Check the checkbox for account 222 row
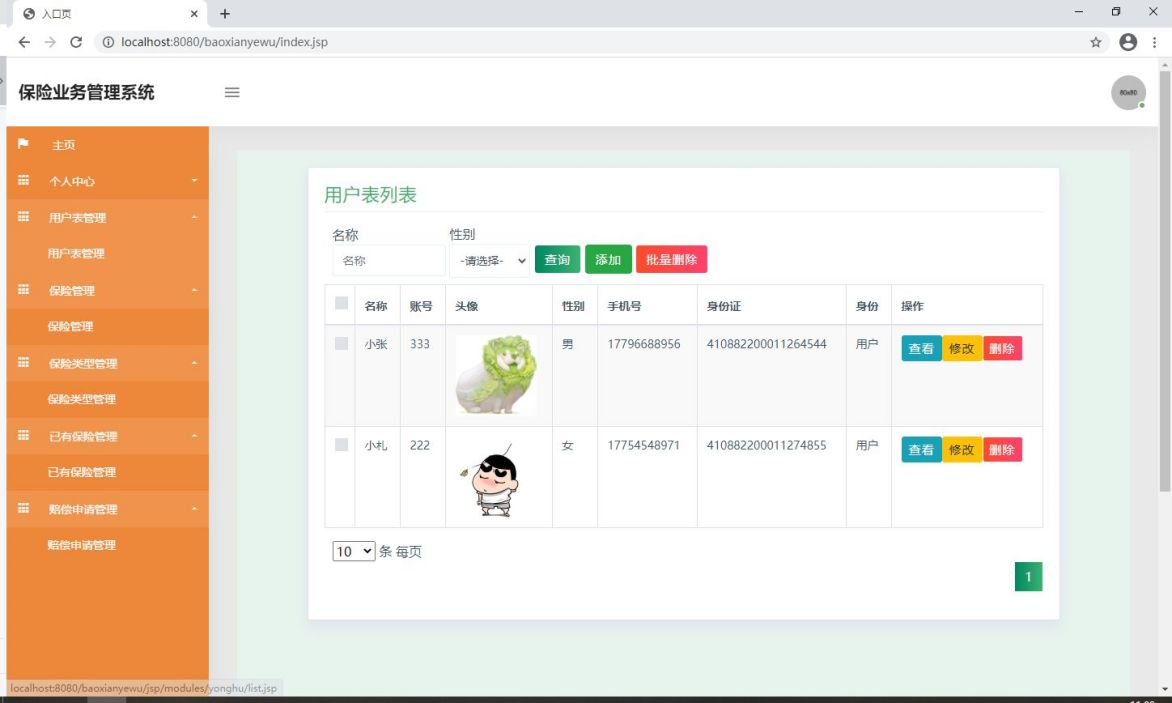Screen dimensions: 1172x703 [x=342, y=445]
